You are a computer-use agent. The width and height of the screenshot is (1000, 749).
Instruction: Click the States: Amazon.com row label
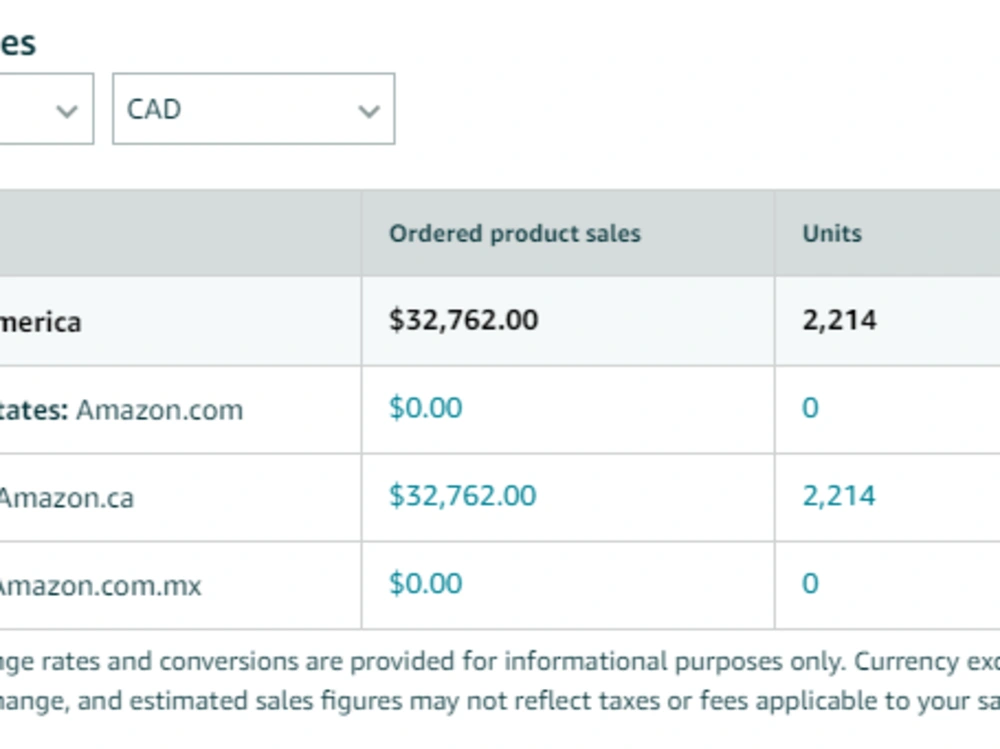[x=121, y=410]
